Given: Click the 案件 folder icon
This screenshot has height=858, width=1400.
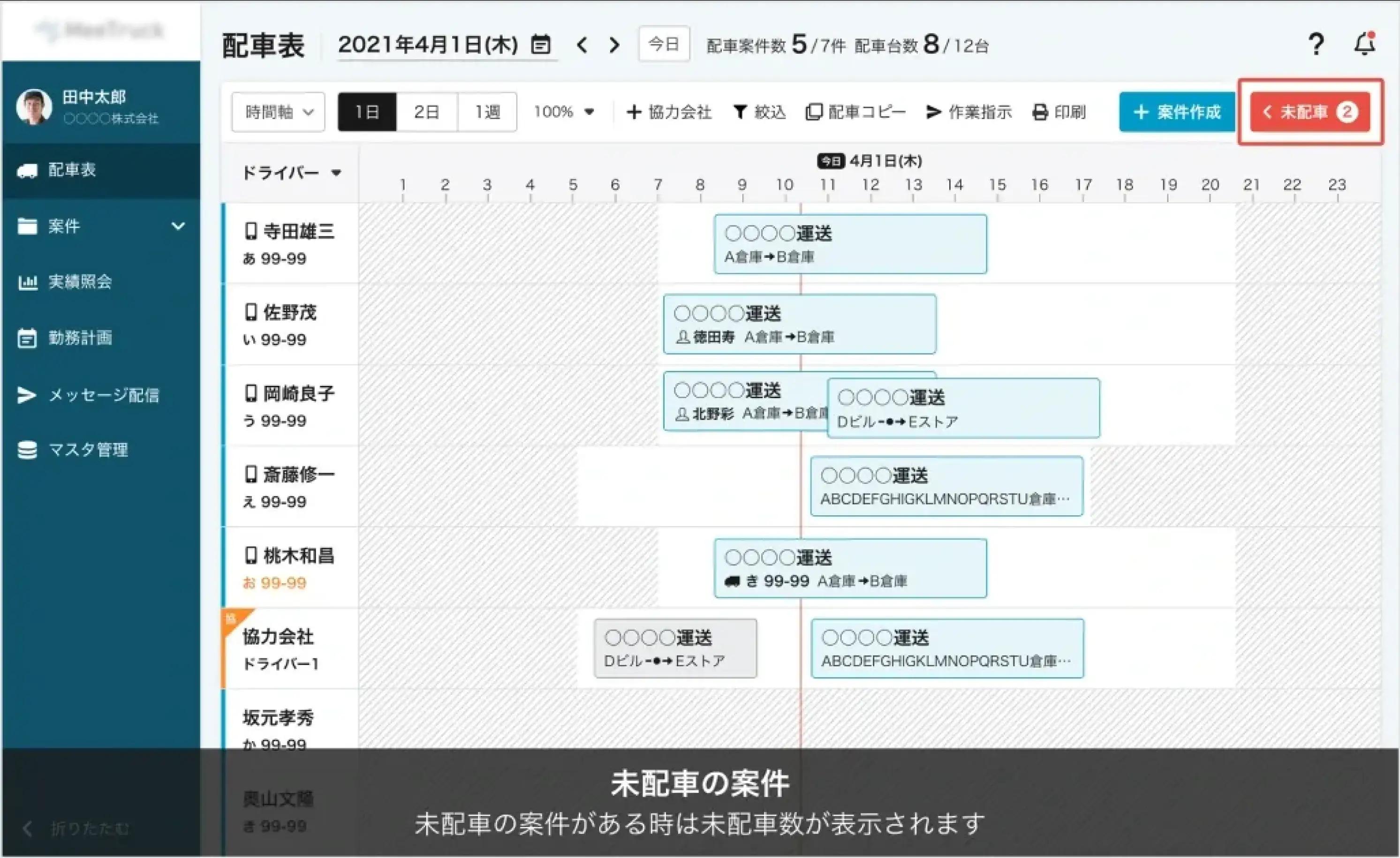Looking at the screenshot, I should coord(27,226).
